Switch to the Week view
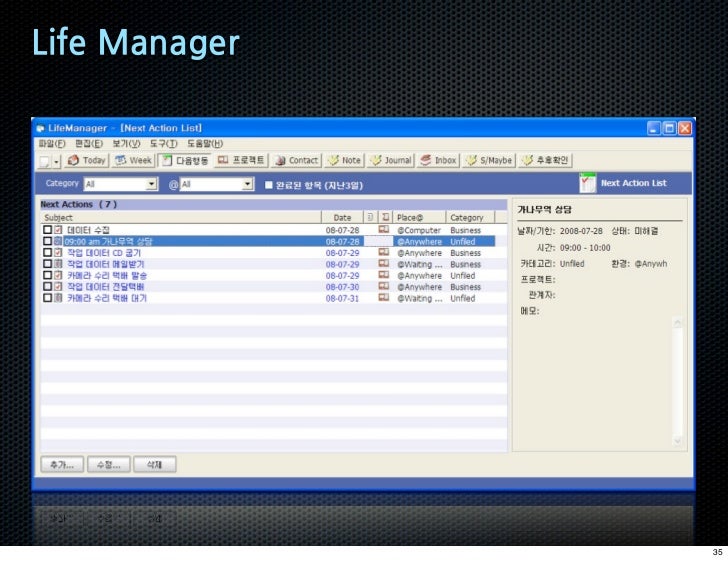The height and width of the screenshot is (561, 728). point(134,161)
